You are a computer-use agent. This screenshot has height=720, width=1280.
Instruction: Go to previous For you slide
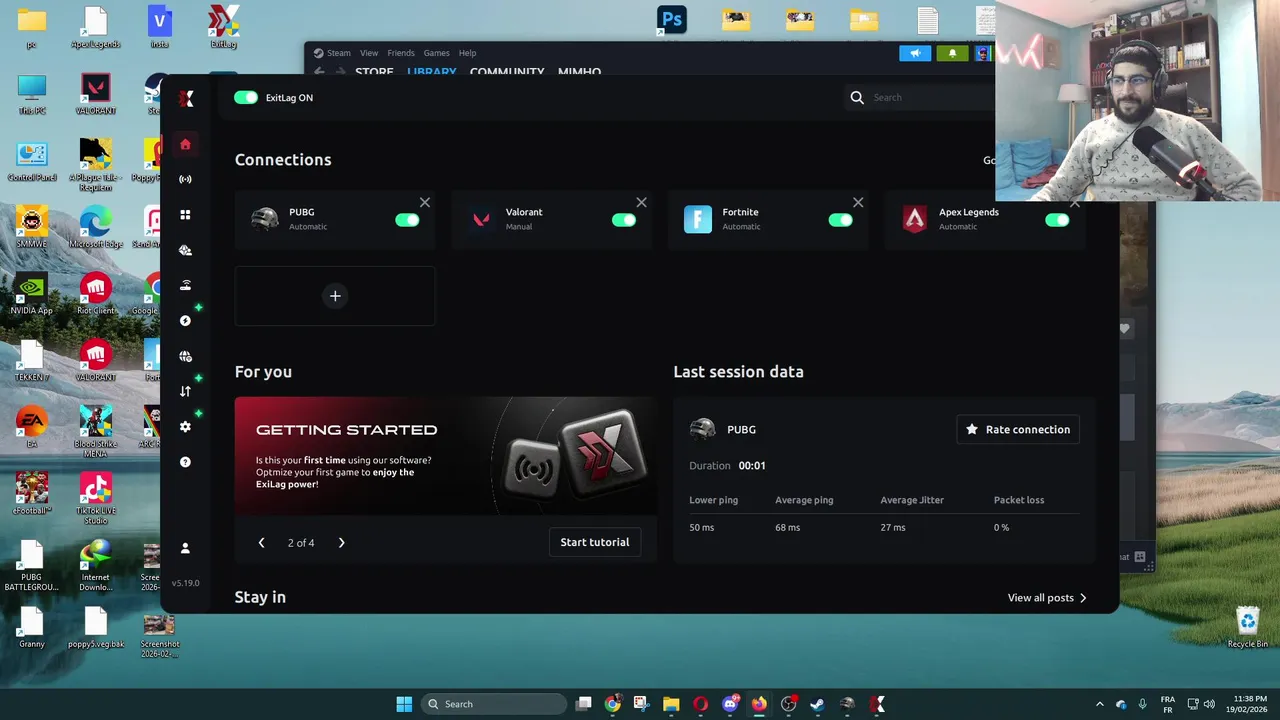261,543
